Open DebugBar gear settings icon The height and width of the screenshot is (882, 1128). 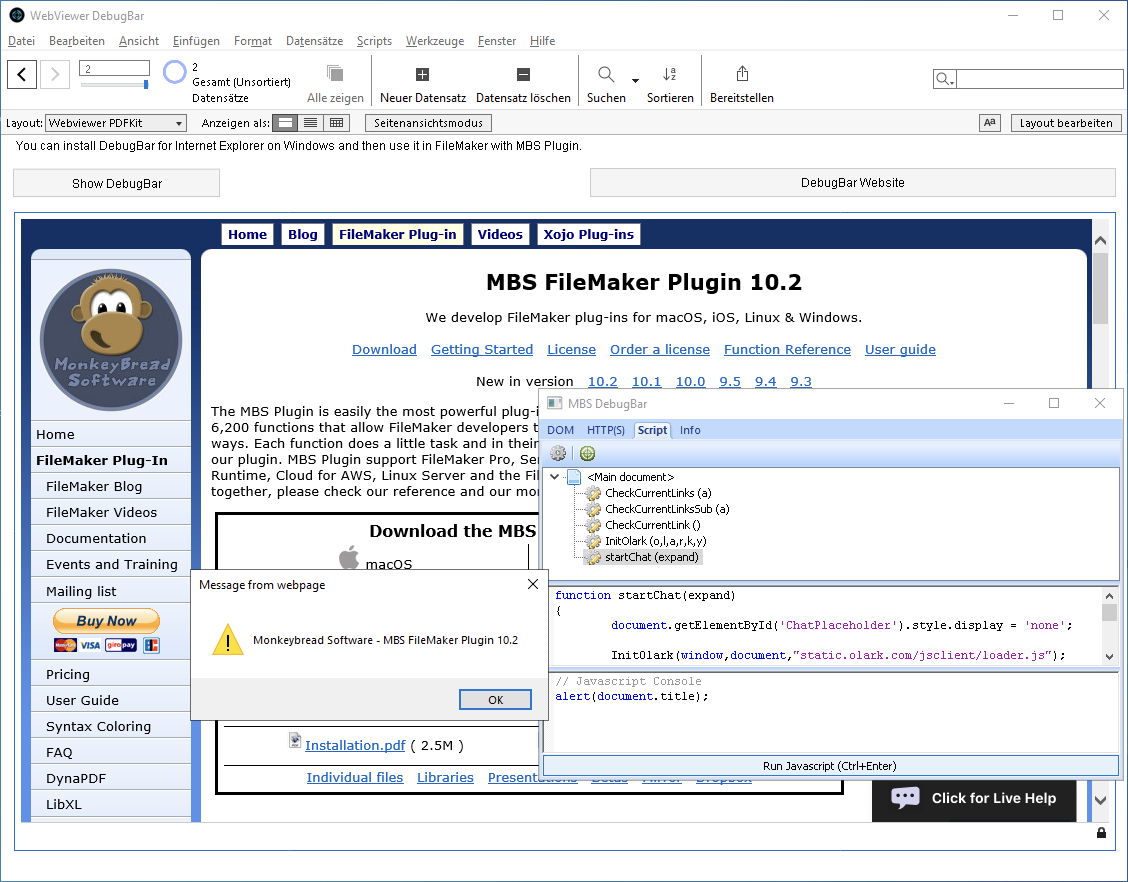558,453
